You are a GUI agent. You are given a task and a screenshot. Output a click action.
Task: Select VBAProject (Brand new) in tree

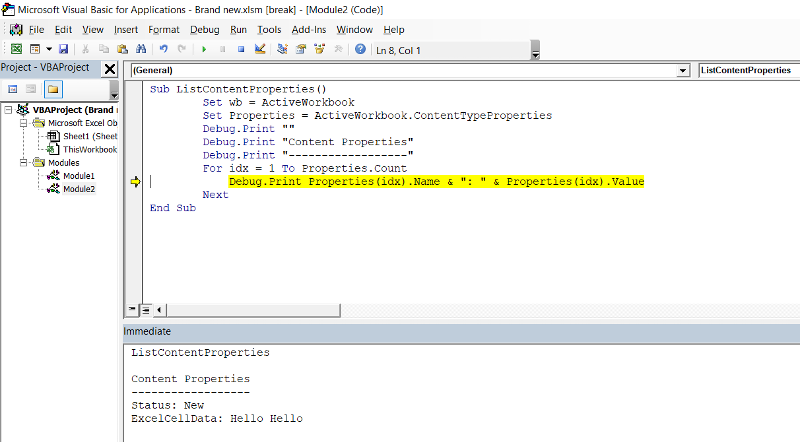coord(73,110)
